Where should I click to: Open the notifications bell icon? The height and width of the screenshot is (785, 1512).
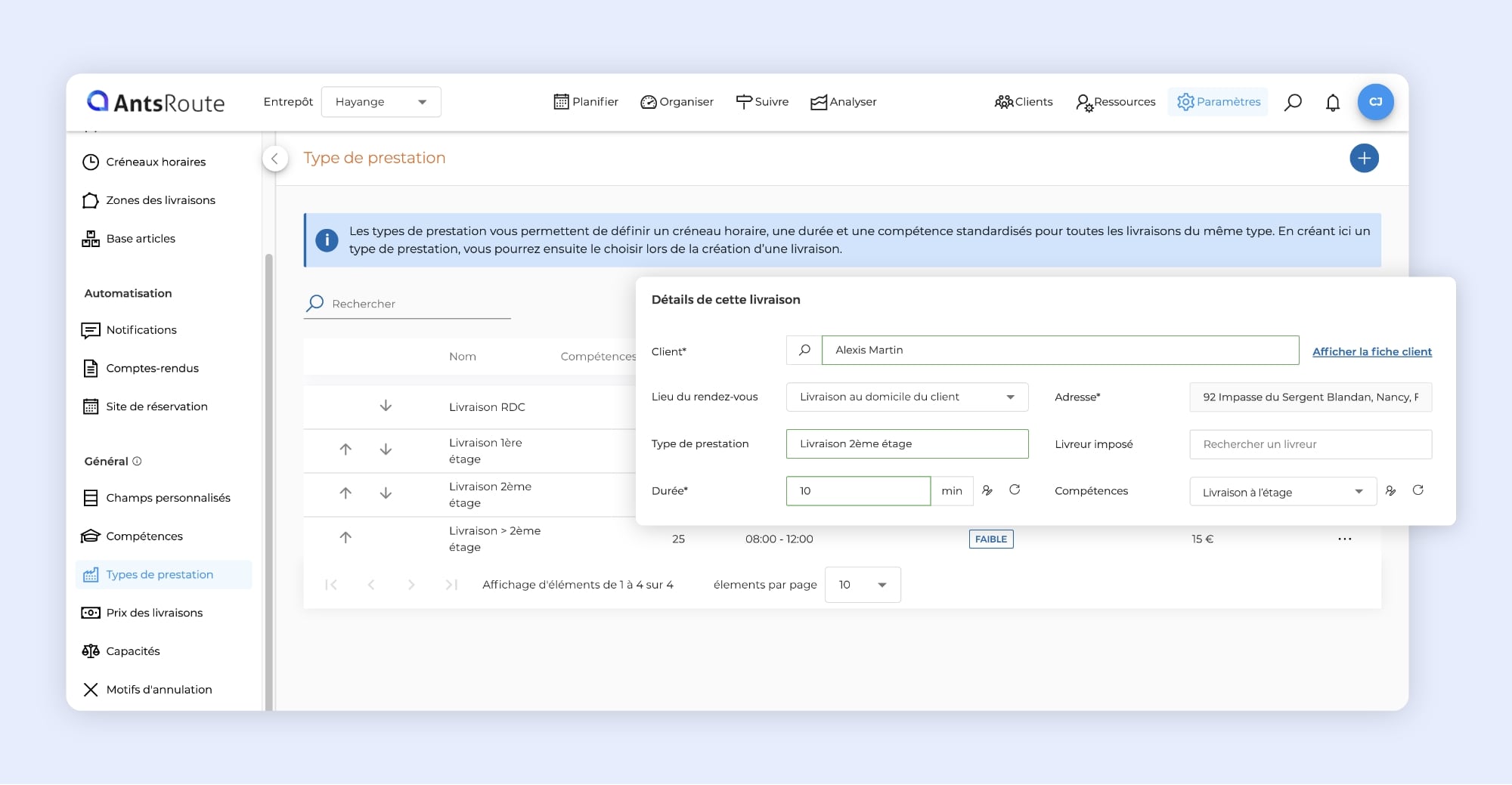1333,102
